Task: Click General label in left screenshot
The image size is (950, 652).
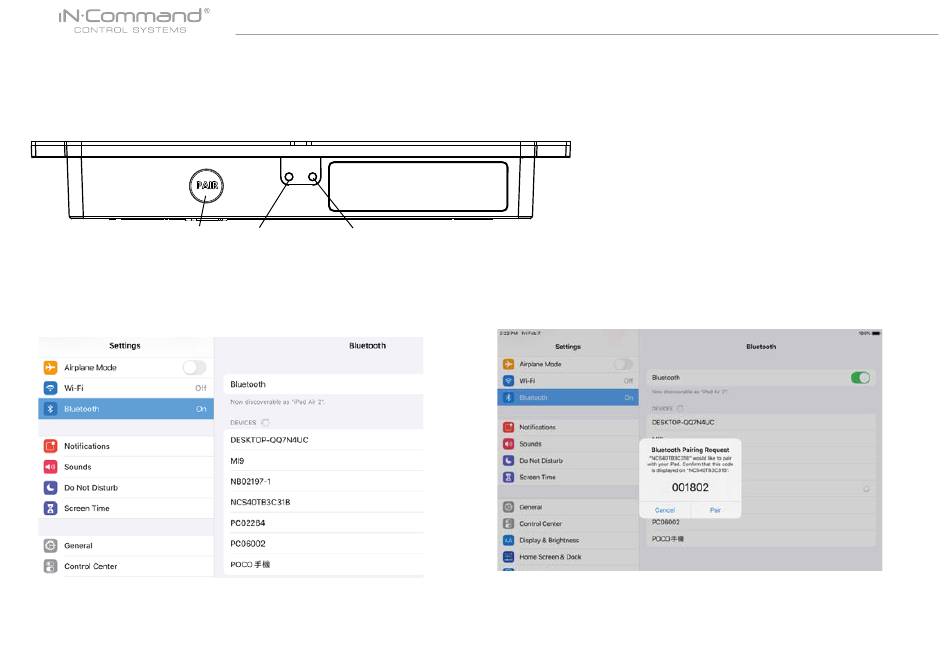Action: pos(78,545)
